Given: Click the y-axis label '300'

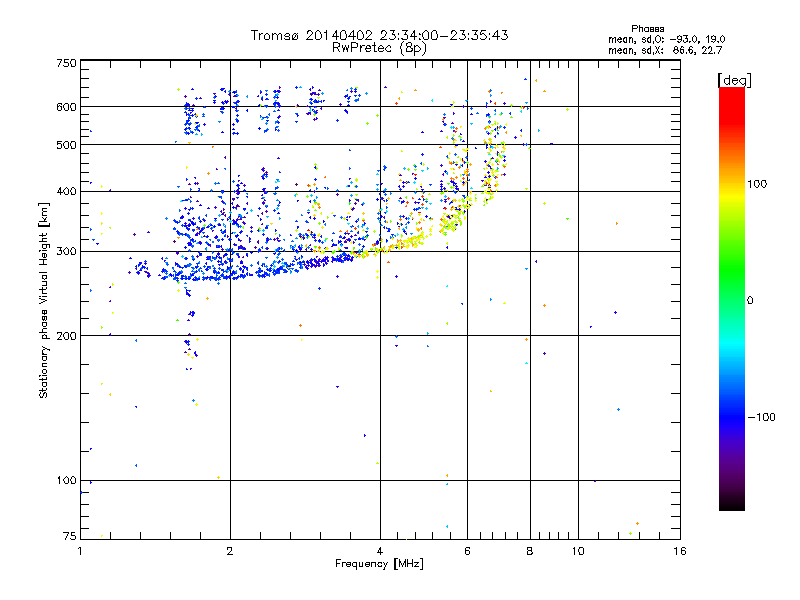Looking at the screenshot, I should click(x=66, y=252).
